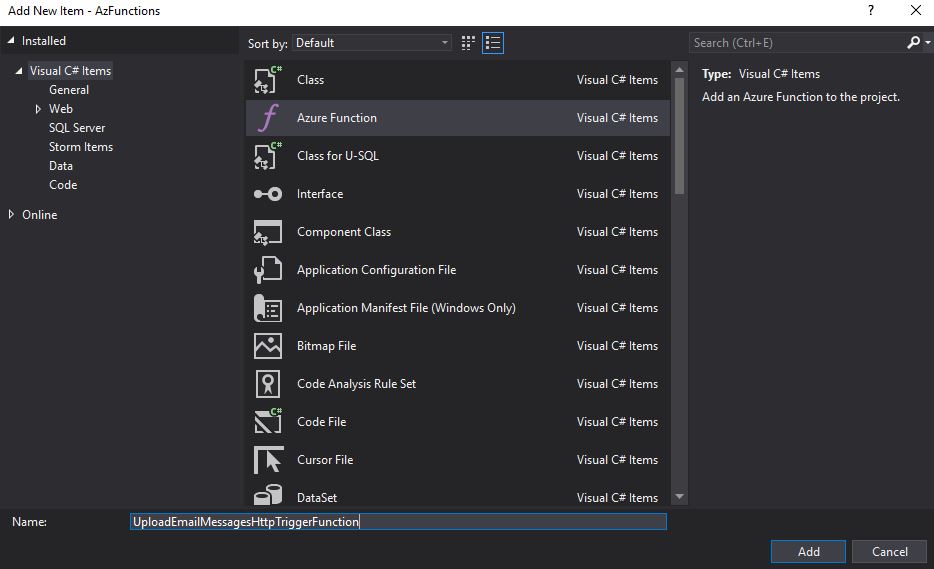Choose the Interface template icon
This screenshot has height=569, width=934.
tap(268, 194)
